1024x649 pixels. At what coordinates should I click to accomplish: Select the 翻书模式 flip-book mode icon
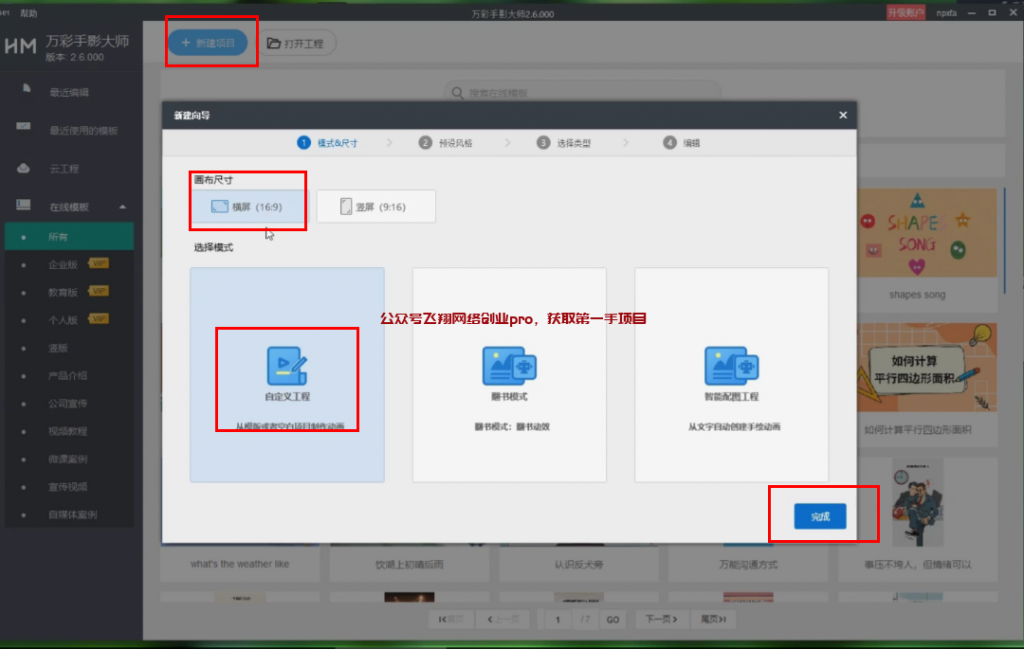pos(509,366)
